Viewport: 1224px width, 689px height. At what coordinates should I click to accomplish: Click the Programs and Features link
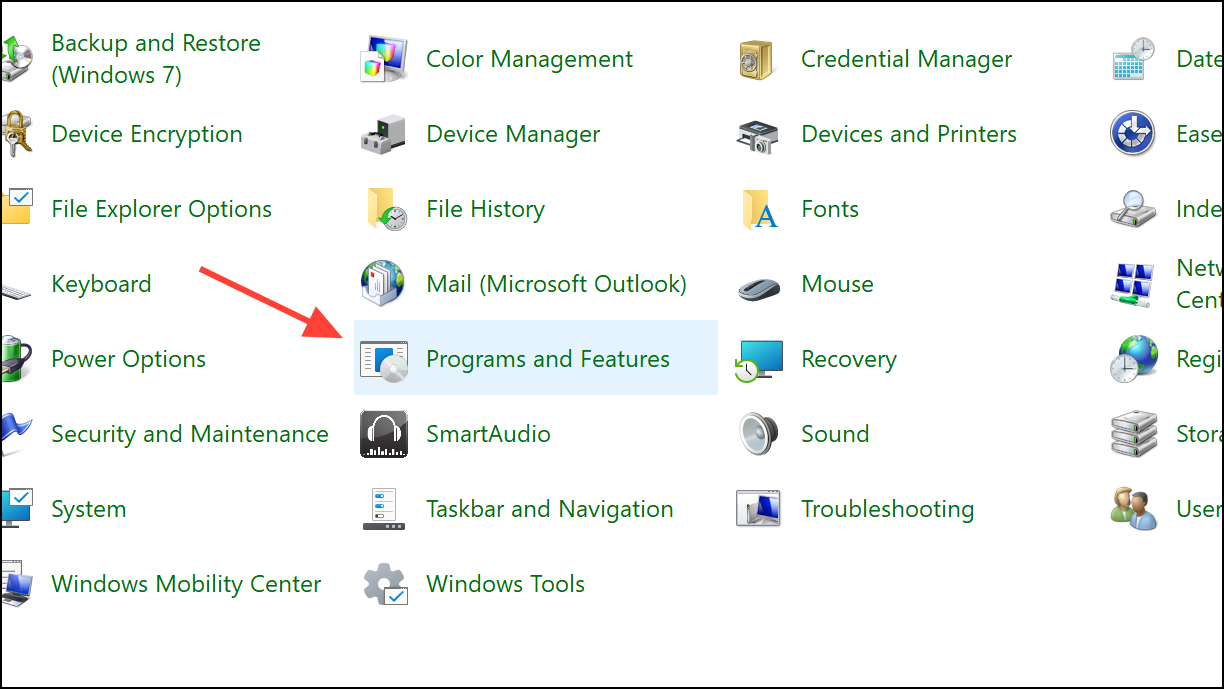pos(548,359)
